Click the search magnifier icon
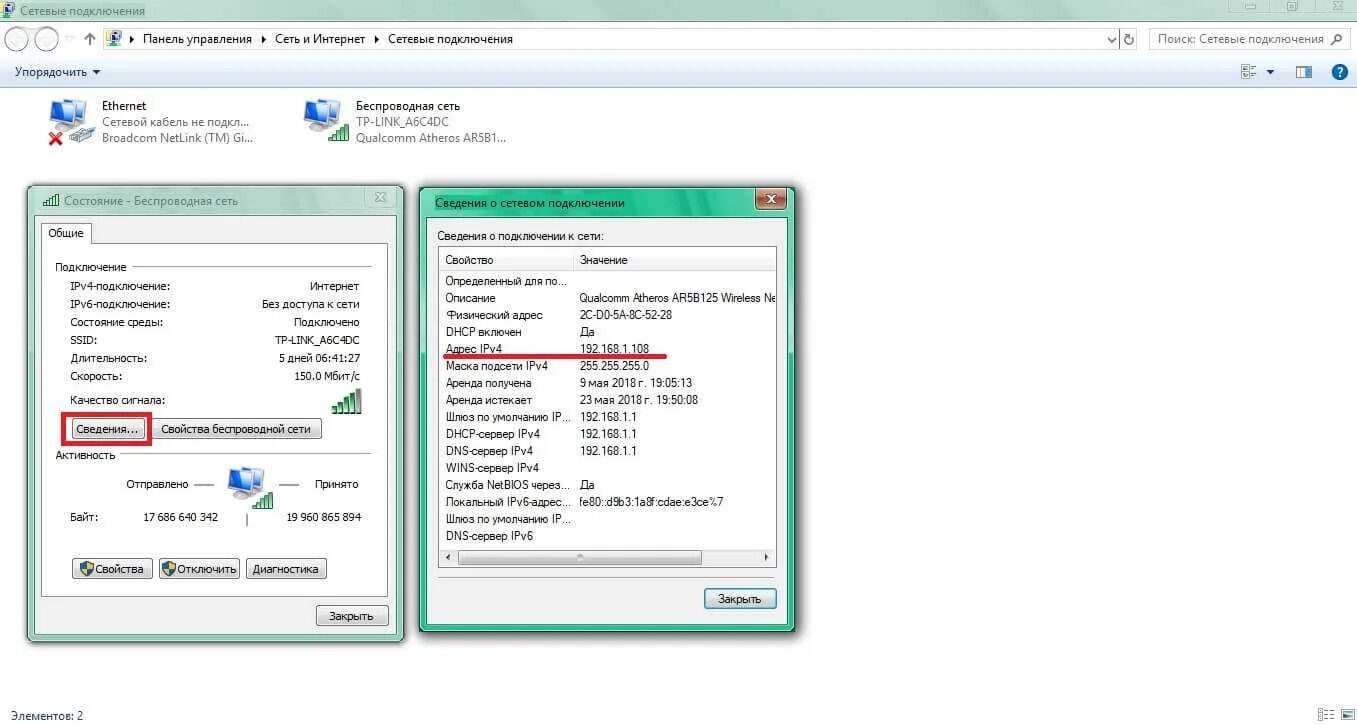This screenshot has width=1357, height=725. point(1335,39)
